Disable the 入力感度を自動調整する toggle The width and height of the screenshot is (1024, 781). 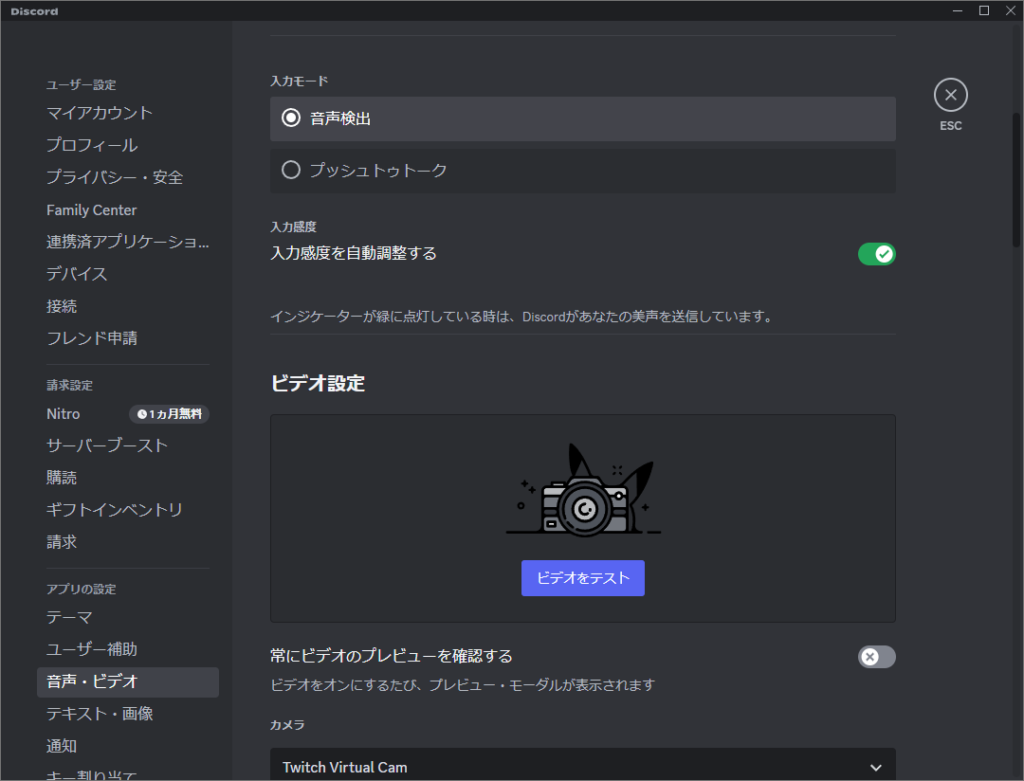tap(876, 254)
